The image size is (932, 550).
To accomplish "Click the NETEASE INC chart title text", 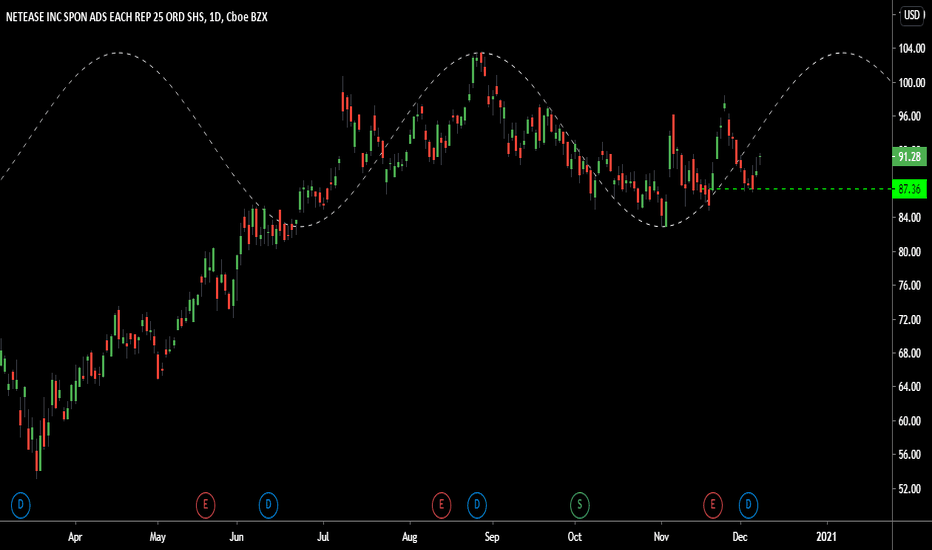I will coord(137,17).
